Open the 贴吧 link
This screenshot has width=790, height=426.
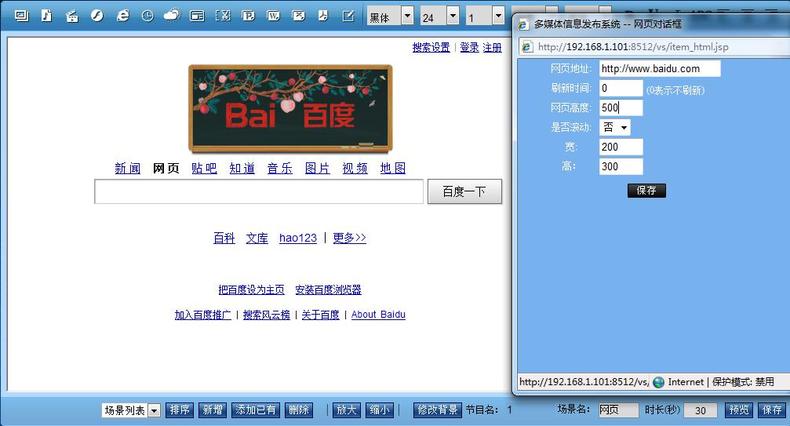(x=204, y=168)
